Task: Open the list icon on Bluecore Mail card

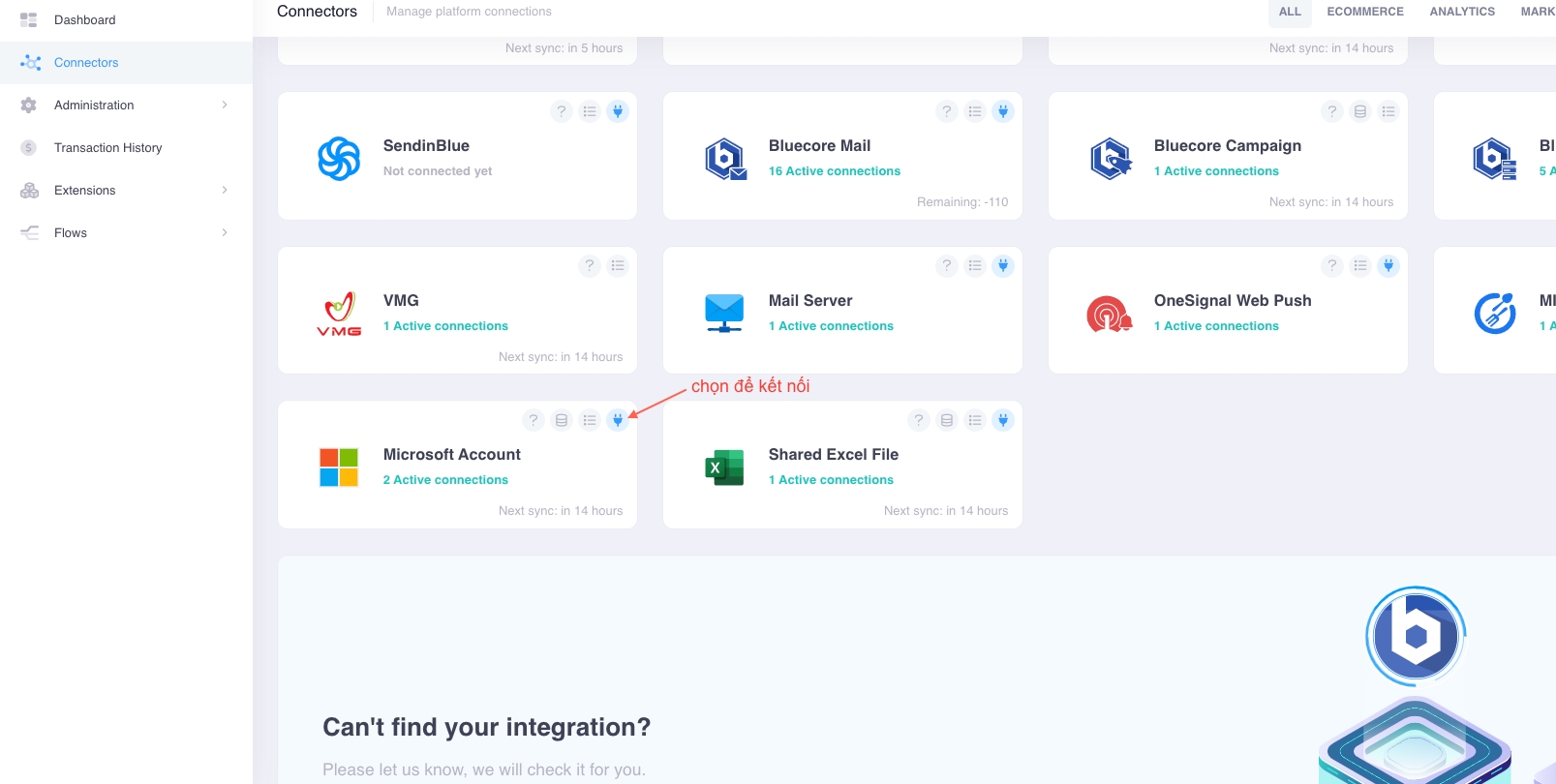Action: coord(975,111)
